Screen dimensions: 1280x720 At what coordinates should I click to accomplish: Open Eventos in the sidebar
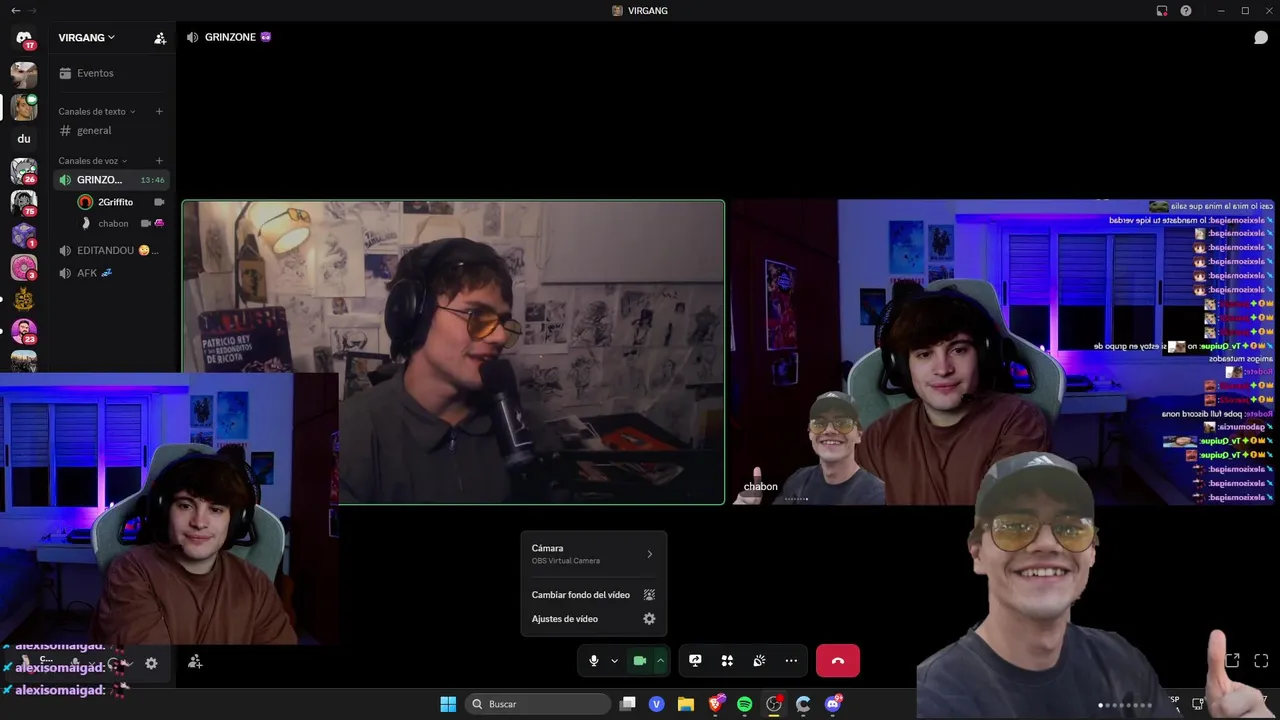[111, 73]
